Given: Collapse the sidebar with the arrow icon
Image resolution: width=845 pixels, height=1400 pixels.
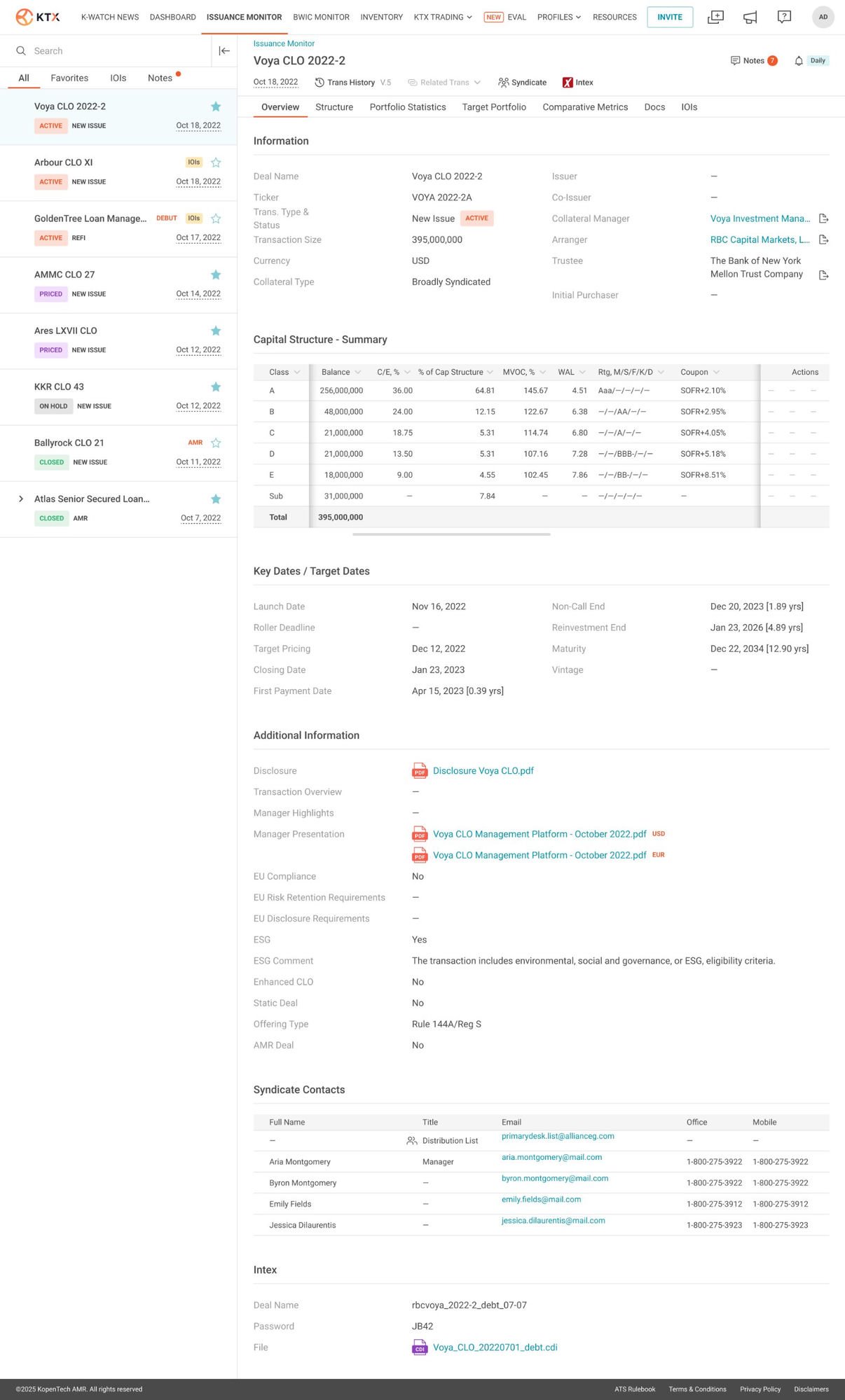Looking at the screenshot, I should pos(224,50).
